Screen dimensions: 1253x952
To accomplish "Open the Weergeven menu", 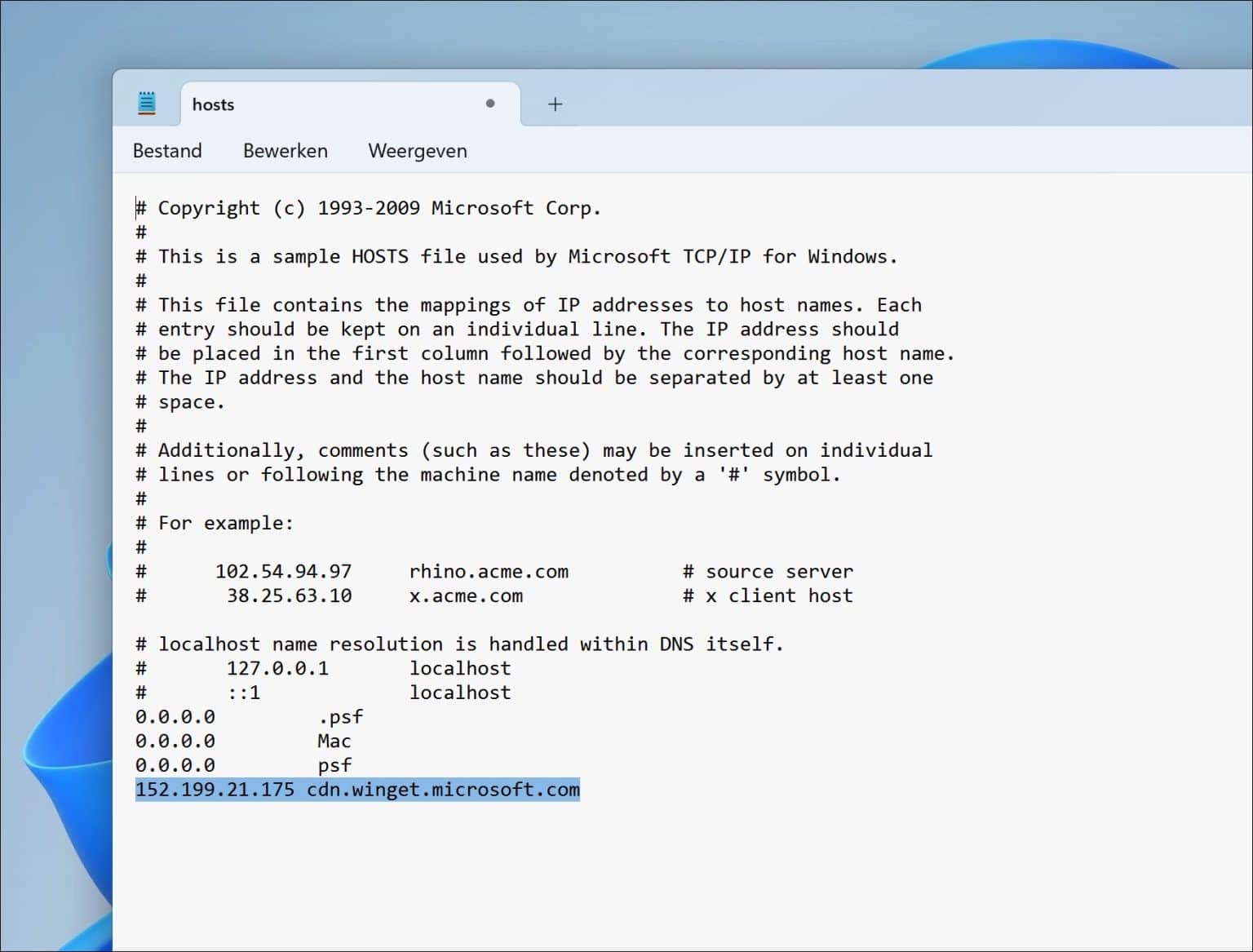I will tap(418, 151).
